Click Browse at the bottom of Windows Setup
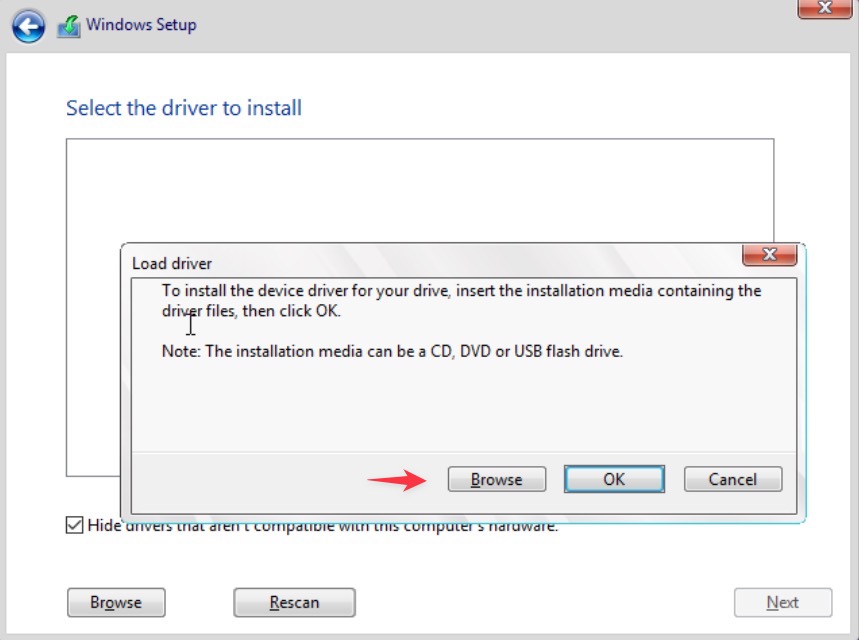Viewport: 859px width, 640px height. [116, 602]
